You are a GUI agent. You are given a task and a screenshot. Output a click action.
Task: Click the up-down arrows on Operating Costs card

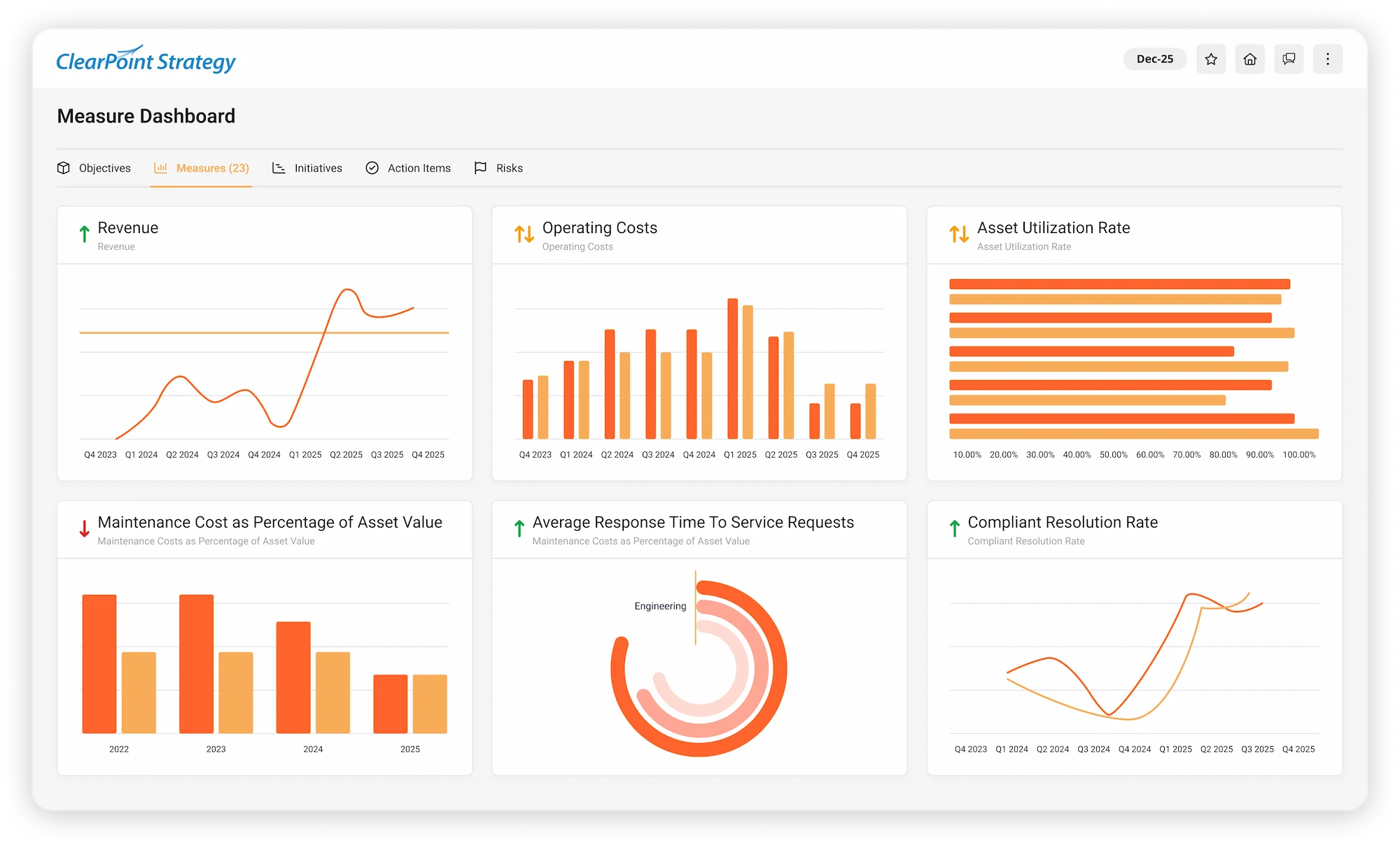coord(524,234)
